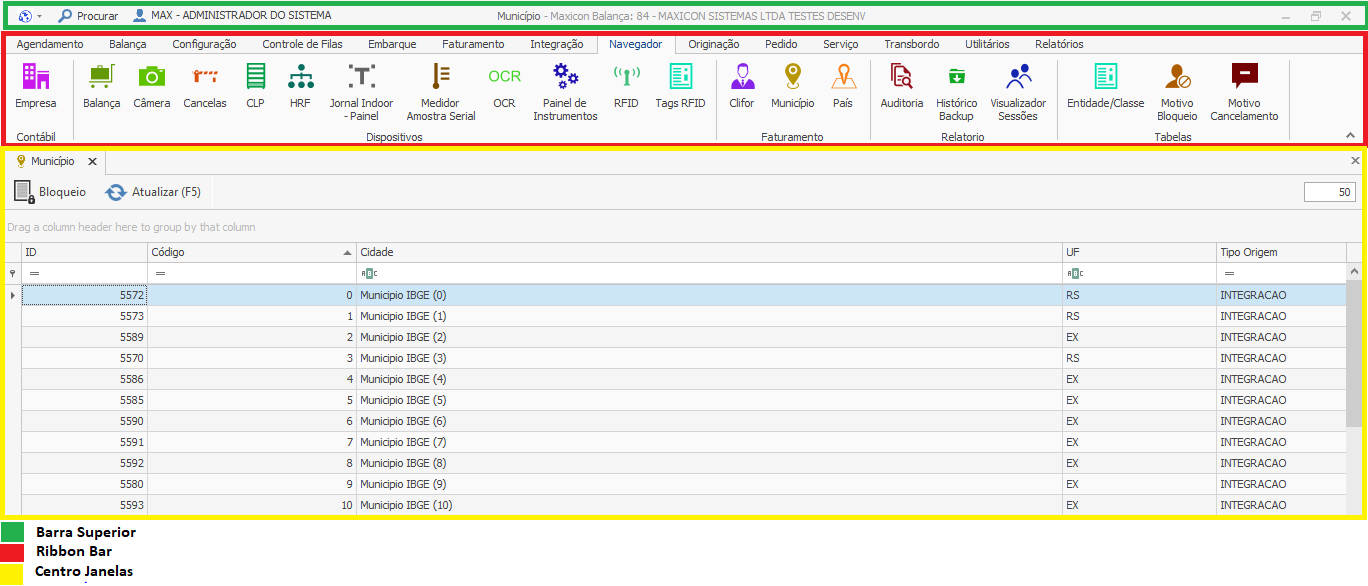
Task: Click the globe icon in the title bar
Action: pyautogui.click(x=25, y=16)
